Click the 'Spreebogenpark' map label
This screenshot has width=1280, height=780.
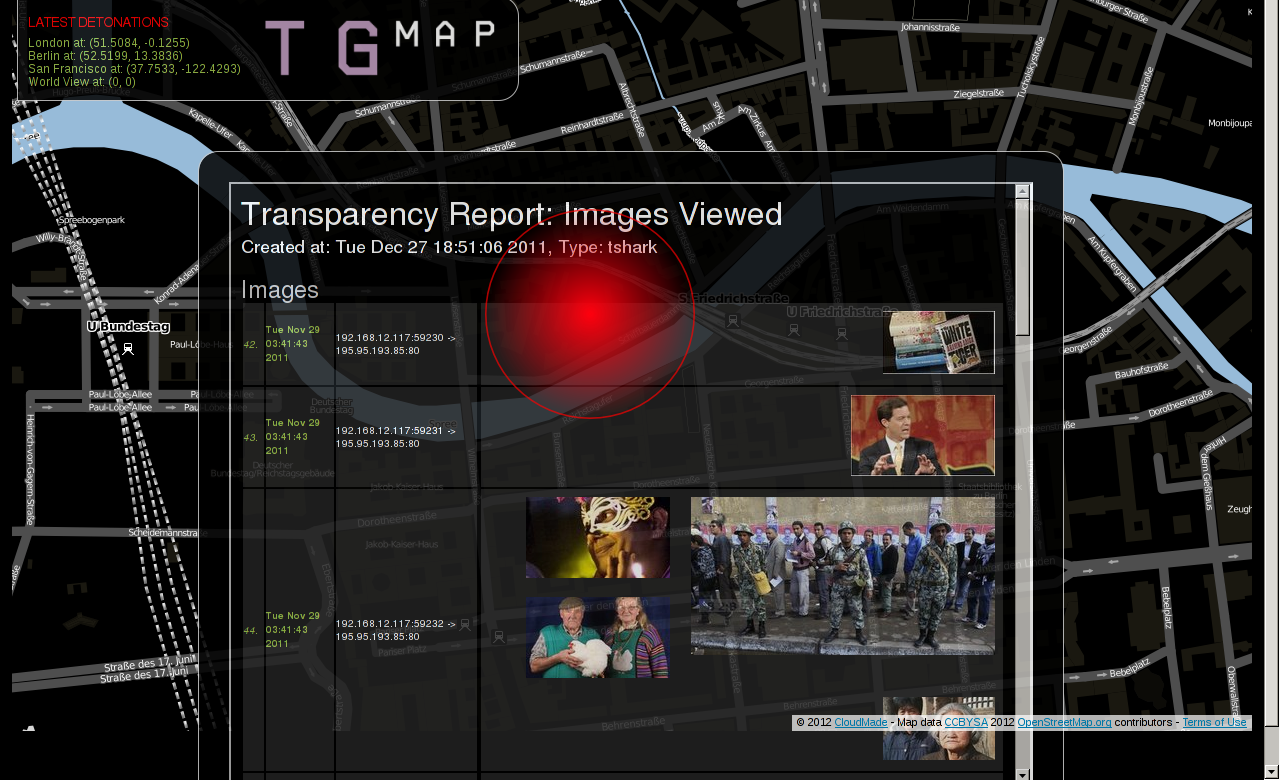point(92,220)
